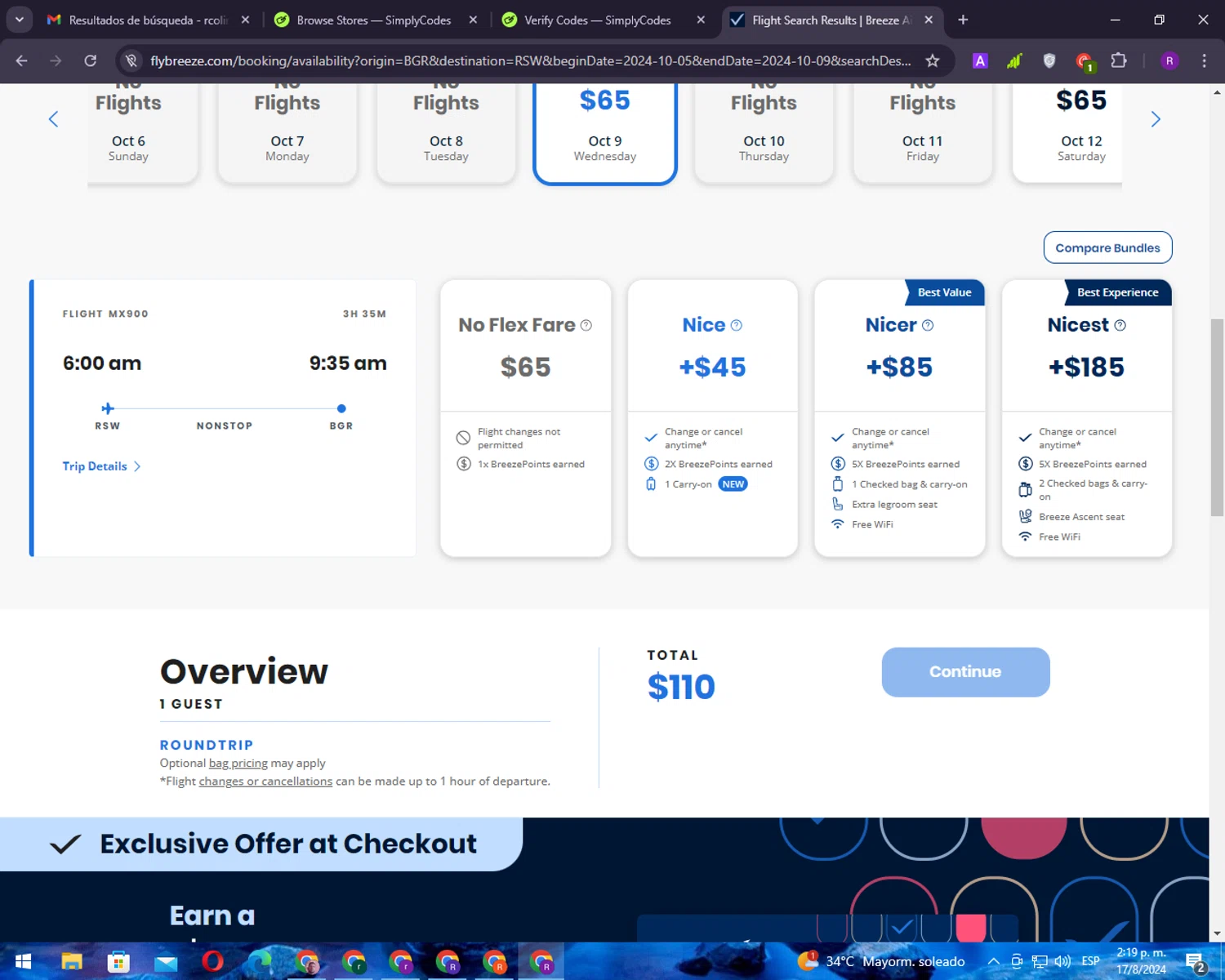The height and width of the screenshot is (980, 1225).
Task: Click the scrollbar down arrow
Action: pyautogui.click(x=1217, y=933)
